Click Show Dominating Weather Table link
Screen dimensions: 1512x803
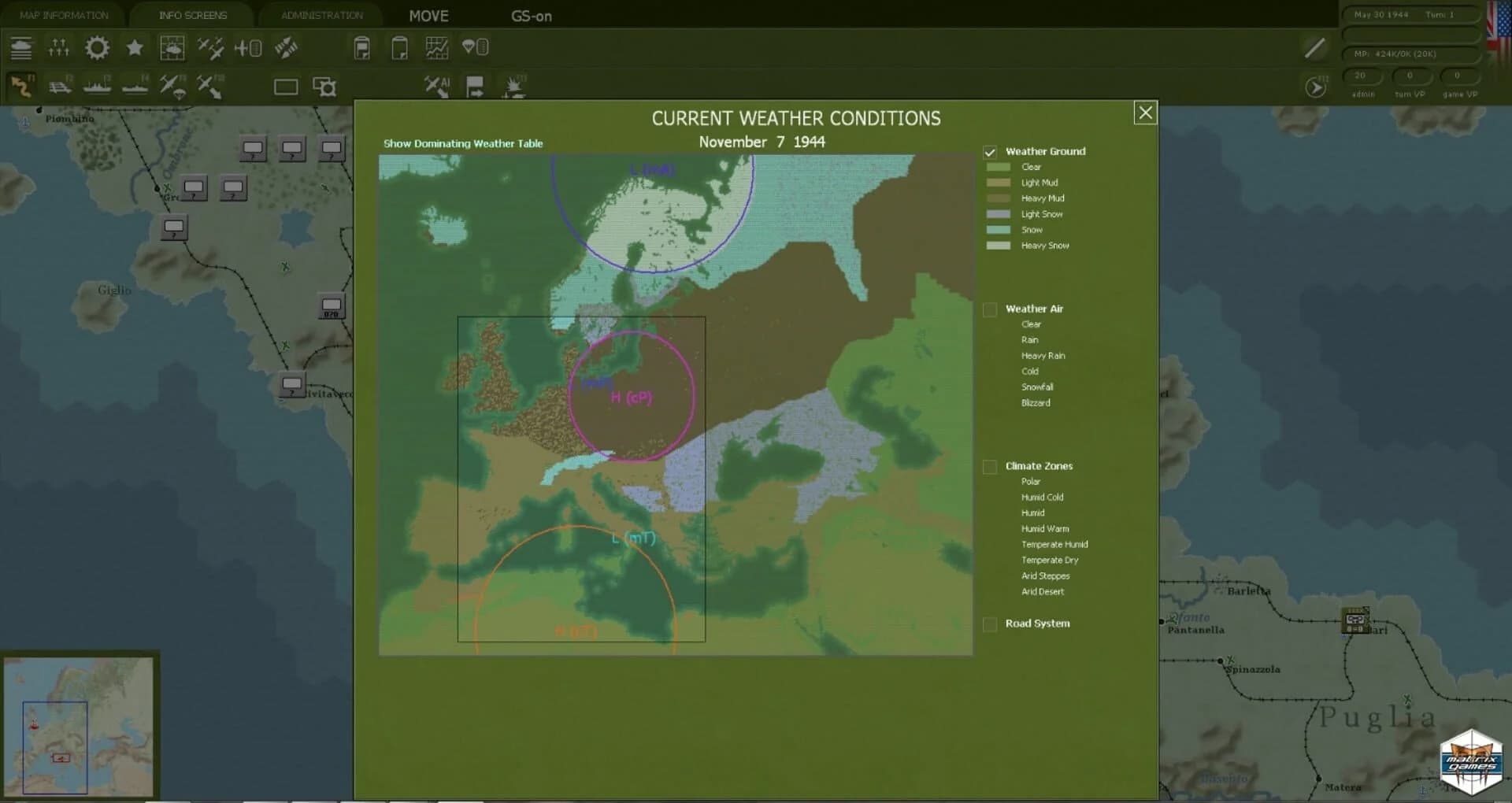(462, 144)
